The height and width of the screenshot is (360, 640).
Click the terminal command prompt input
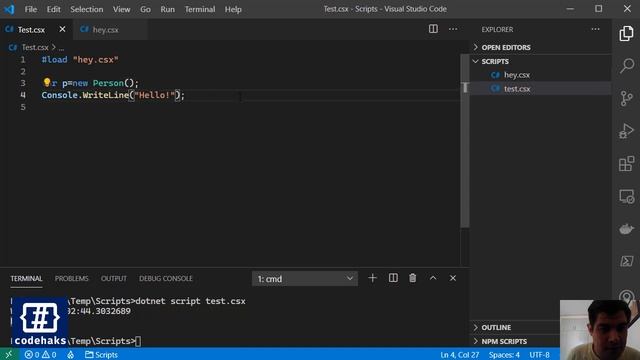tap(138, 341)
